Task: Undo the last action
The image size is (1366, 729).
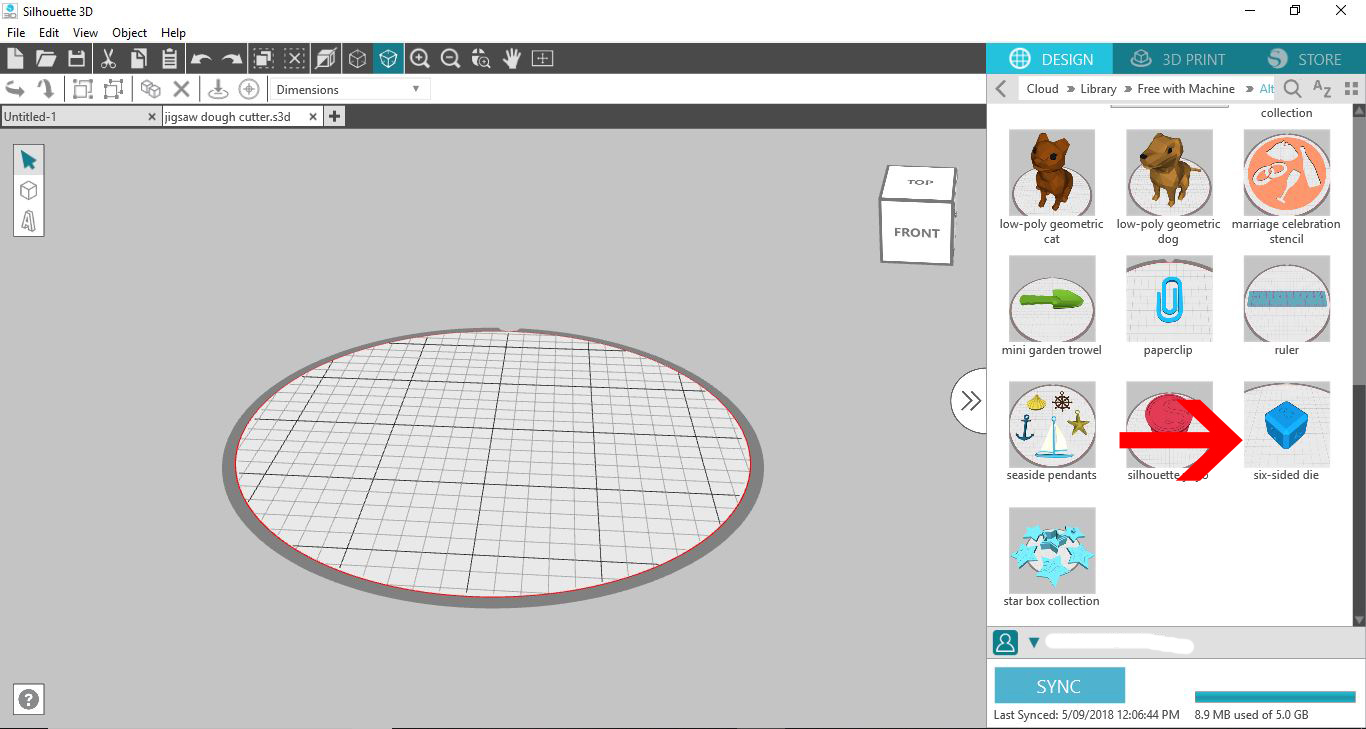Action: (201, 59)
